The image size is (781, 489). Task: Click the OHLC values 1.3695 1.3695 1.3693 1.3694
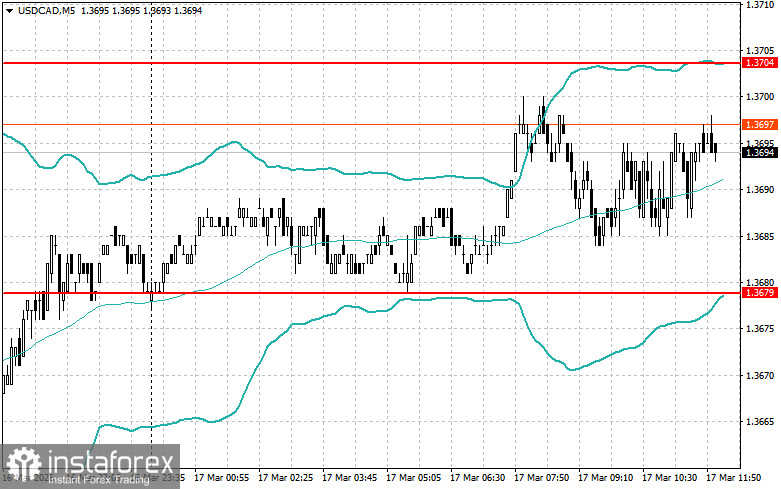[141, 10]
